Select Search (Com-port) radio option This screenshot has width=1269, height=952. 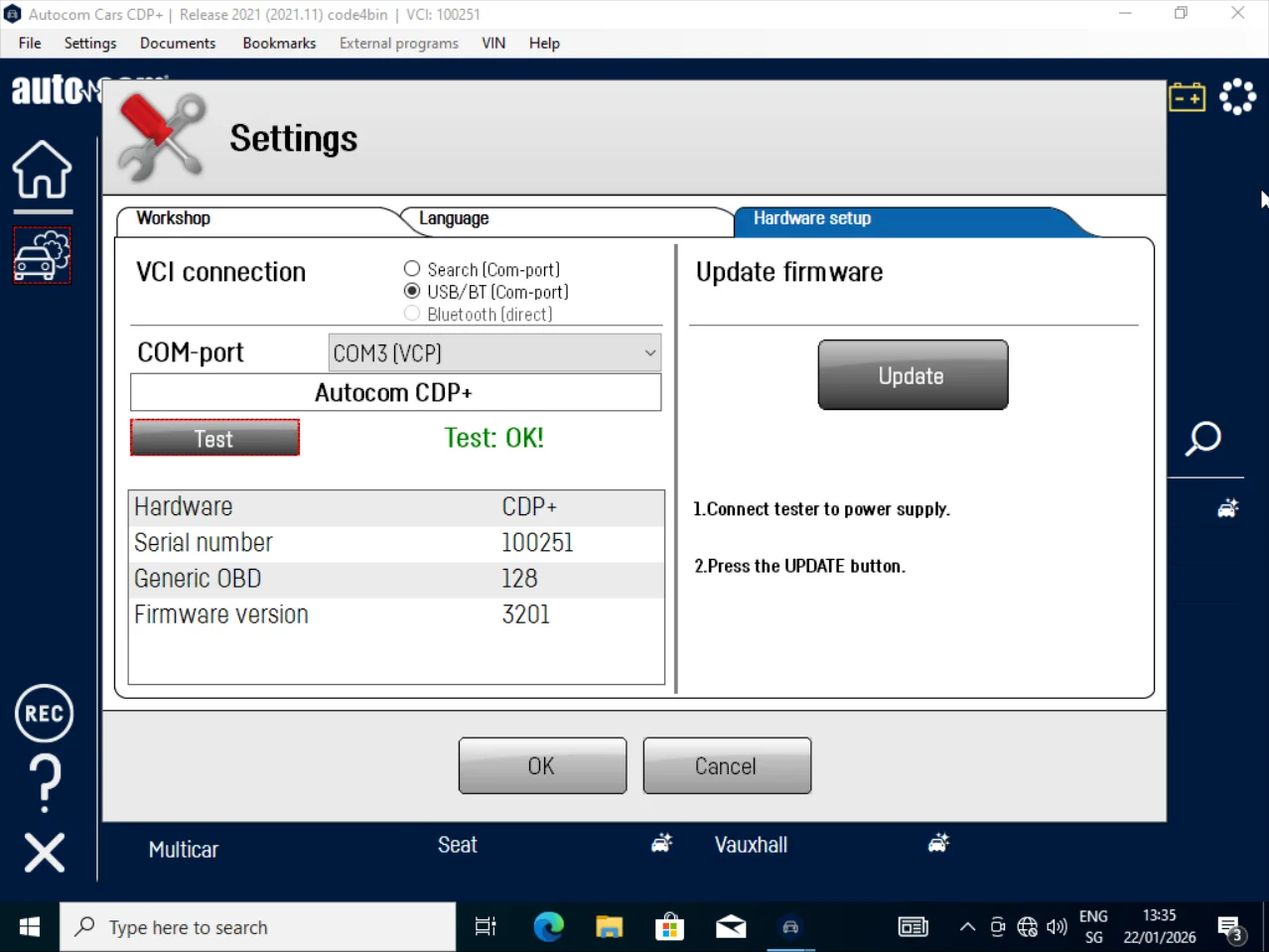pyautogui.click(x=412, y=269)
